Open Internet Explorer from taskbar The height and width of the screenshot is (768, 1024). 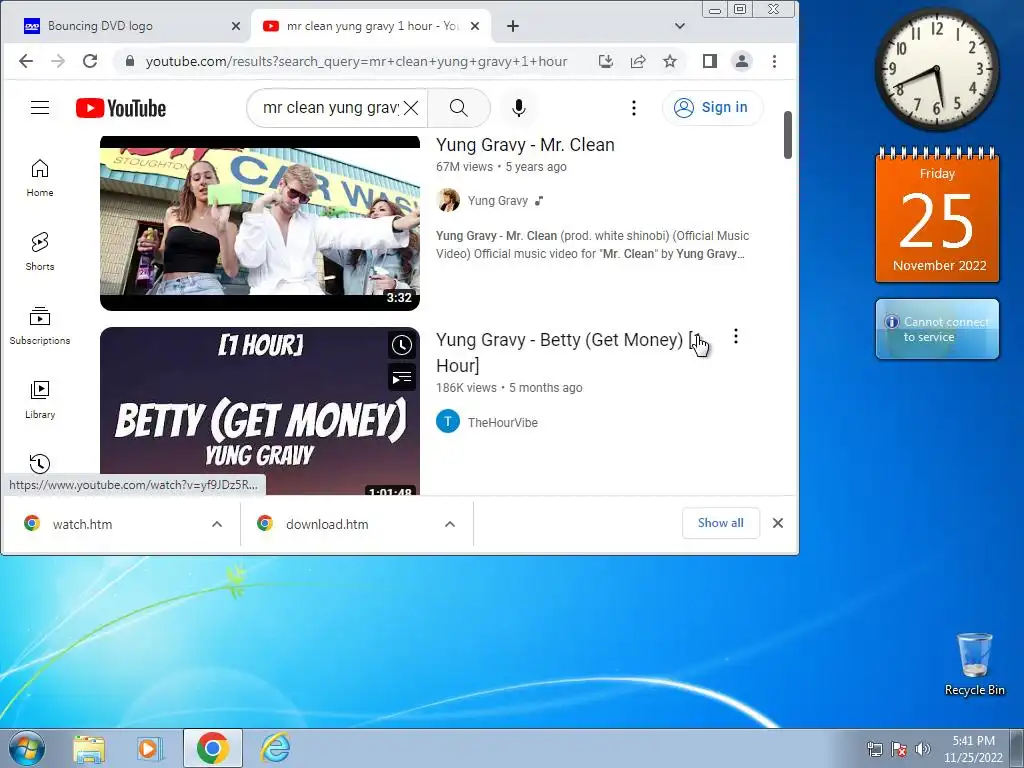pos(275,748)
